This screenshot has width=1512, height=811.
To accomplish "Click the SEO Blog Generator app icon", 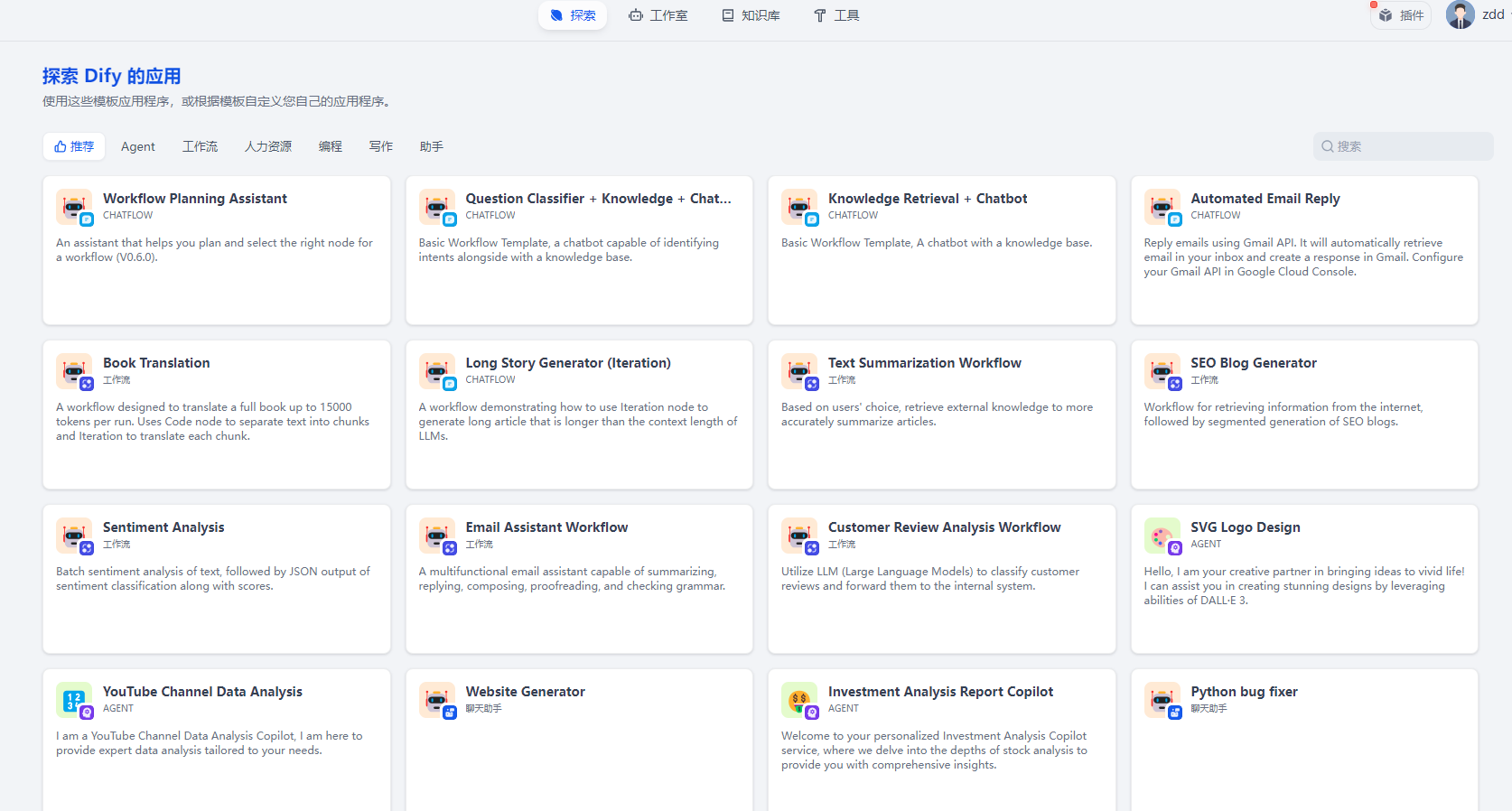I will (x=1162, y=371).
